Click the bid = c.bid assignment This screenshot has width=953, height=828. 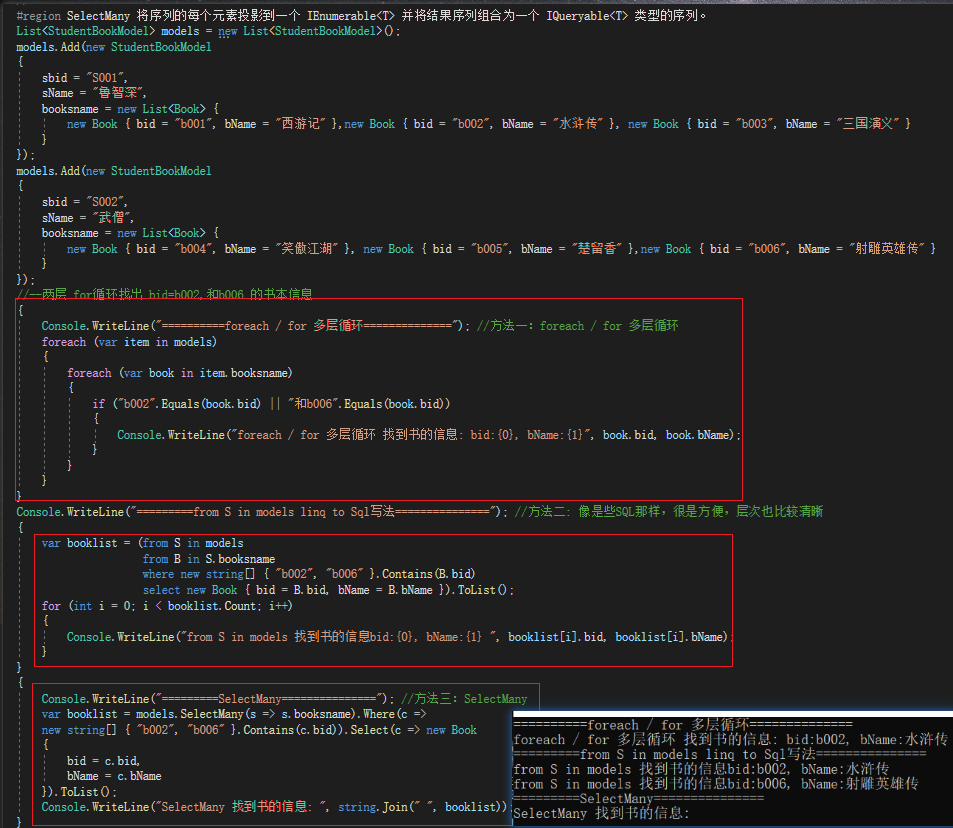[x=103, y=761]
